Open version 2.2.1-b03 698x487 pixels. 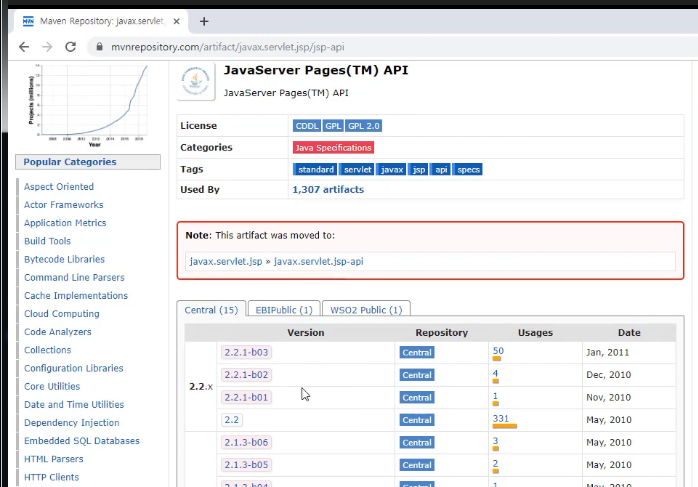pyautogui.click(x=246, y=353)
